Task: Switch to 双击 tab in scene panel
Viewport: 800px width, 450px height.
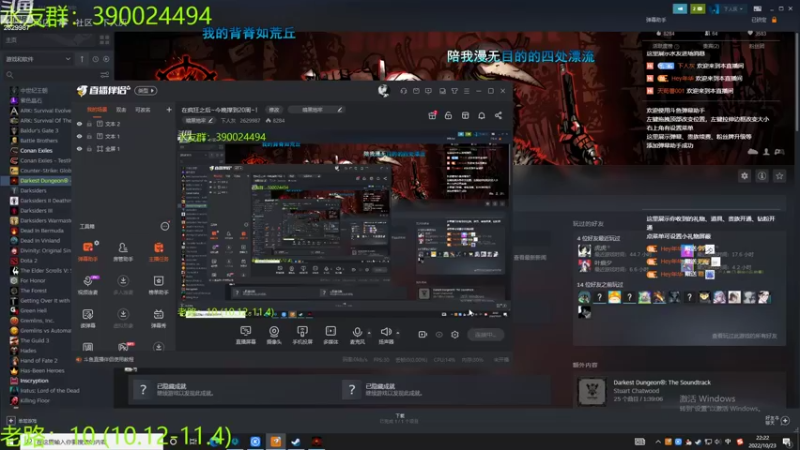Action: tap(121, 110)
